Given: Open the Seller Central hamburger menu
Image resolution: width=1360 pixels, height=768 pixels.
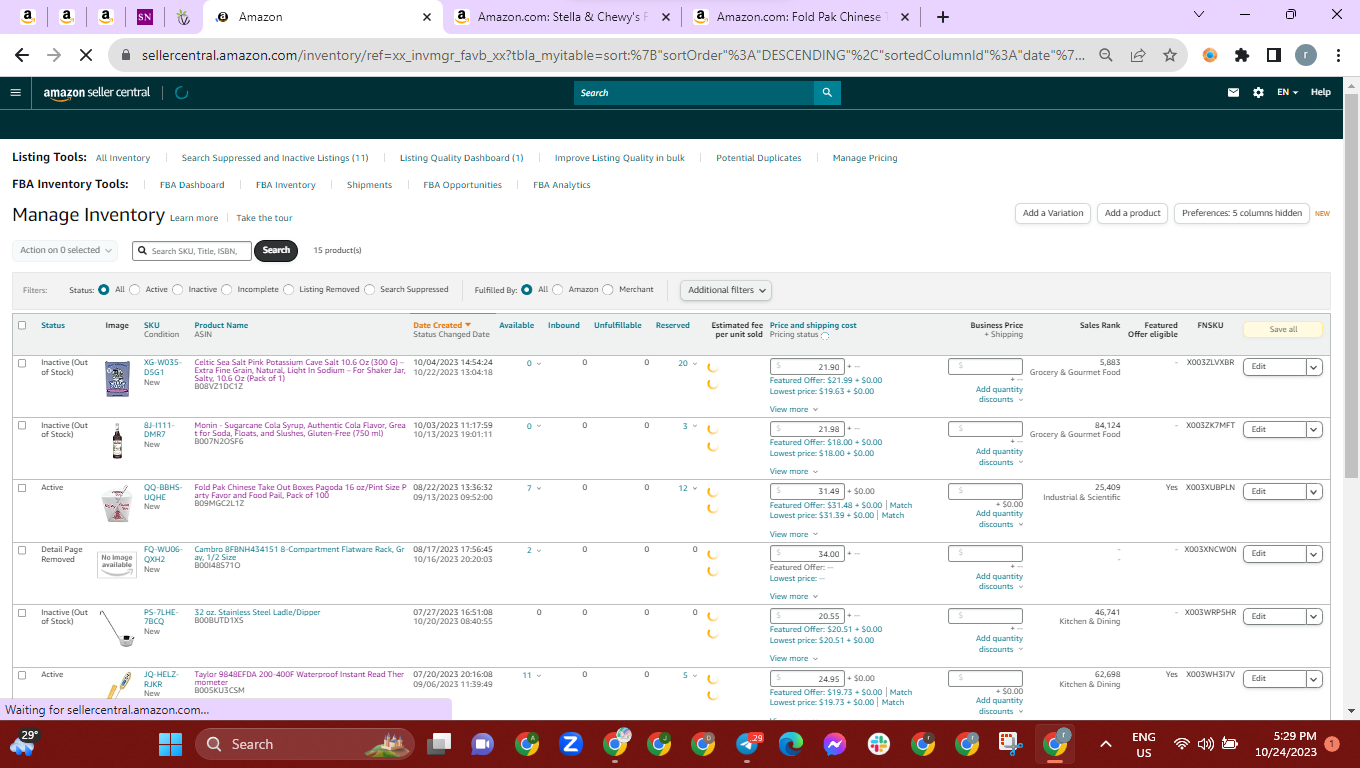Looking at the screenshot, I should 15,92.
